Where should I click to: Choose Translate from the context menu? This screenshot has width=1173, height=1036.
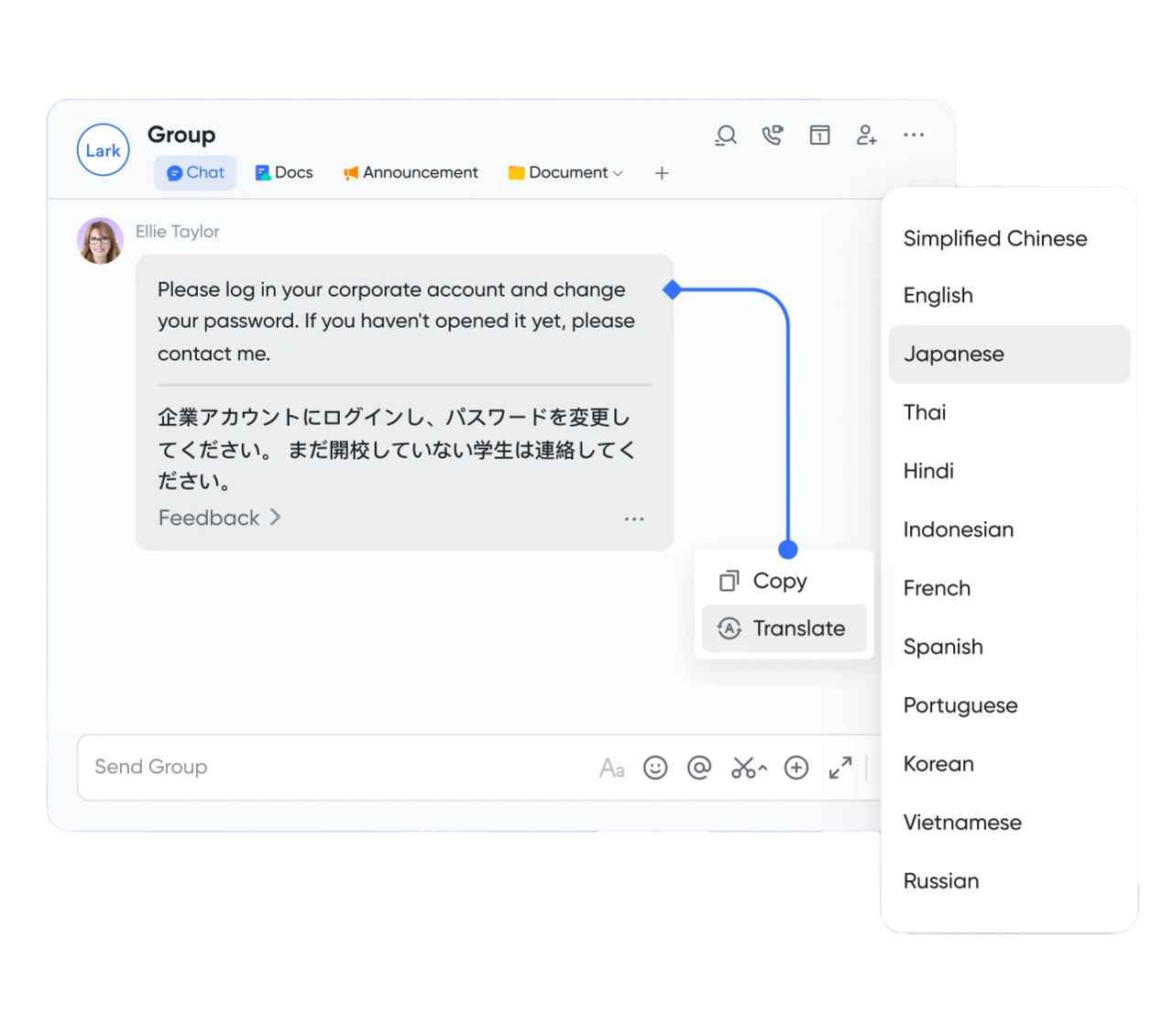pos(784,628)
